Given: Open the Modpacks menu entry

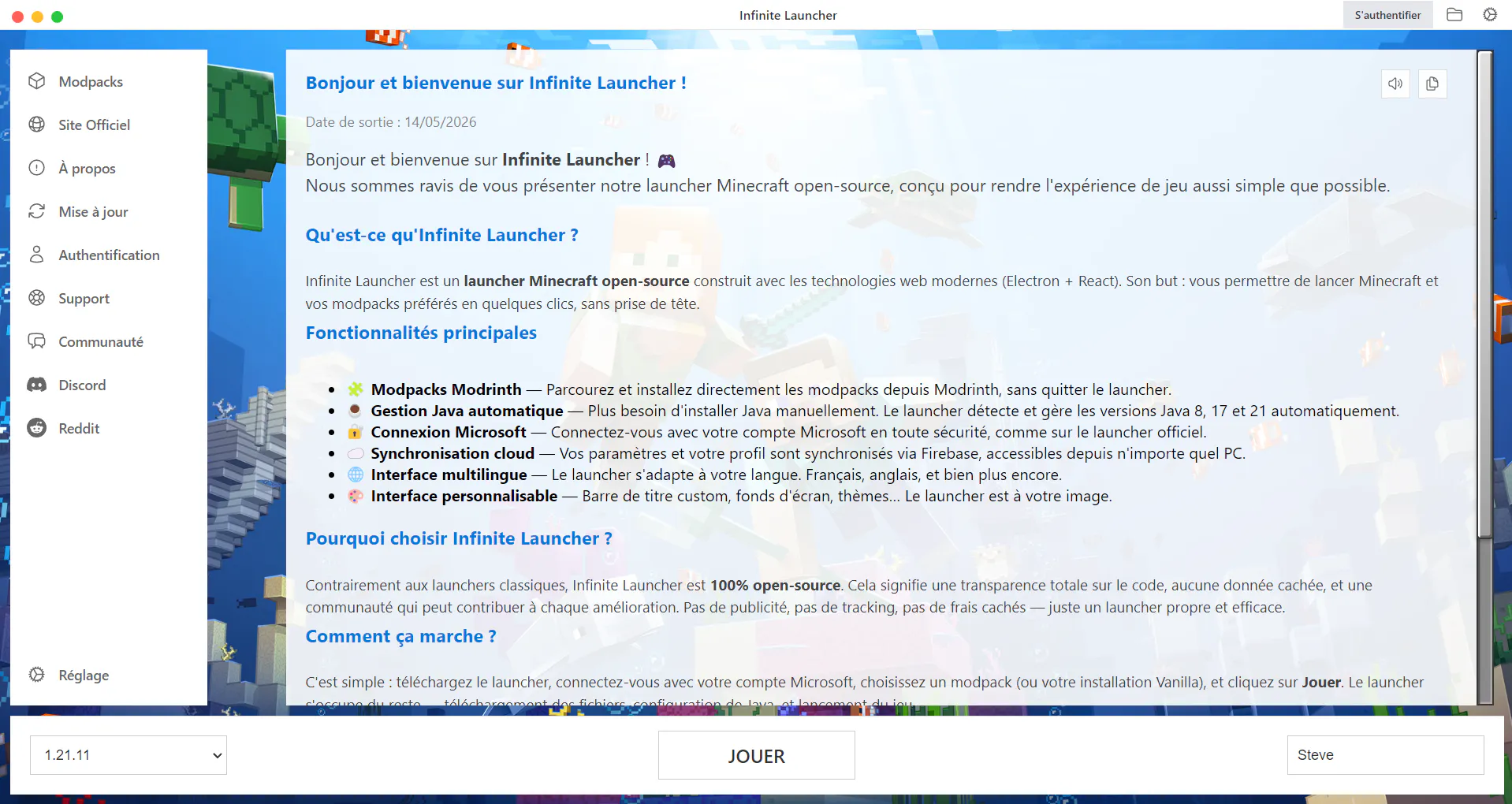Looking at the screenshot, I should pos(91,82).
